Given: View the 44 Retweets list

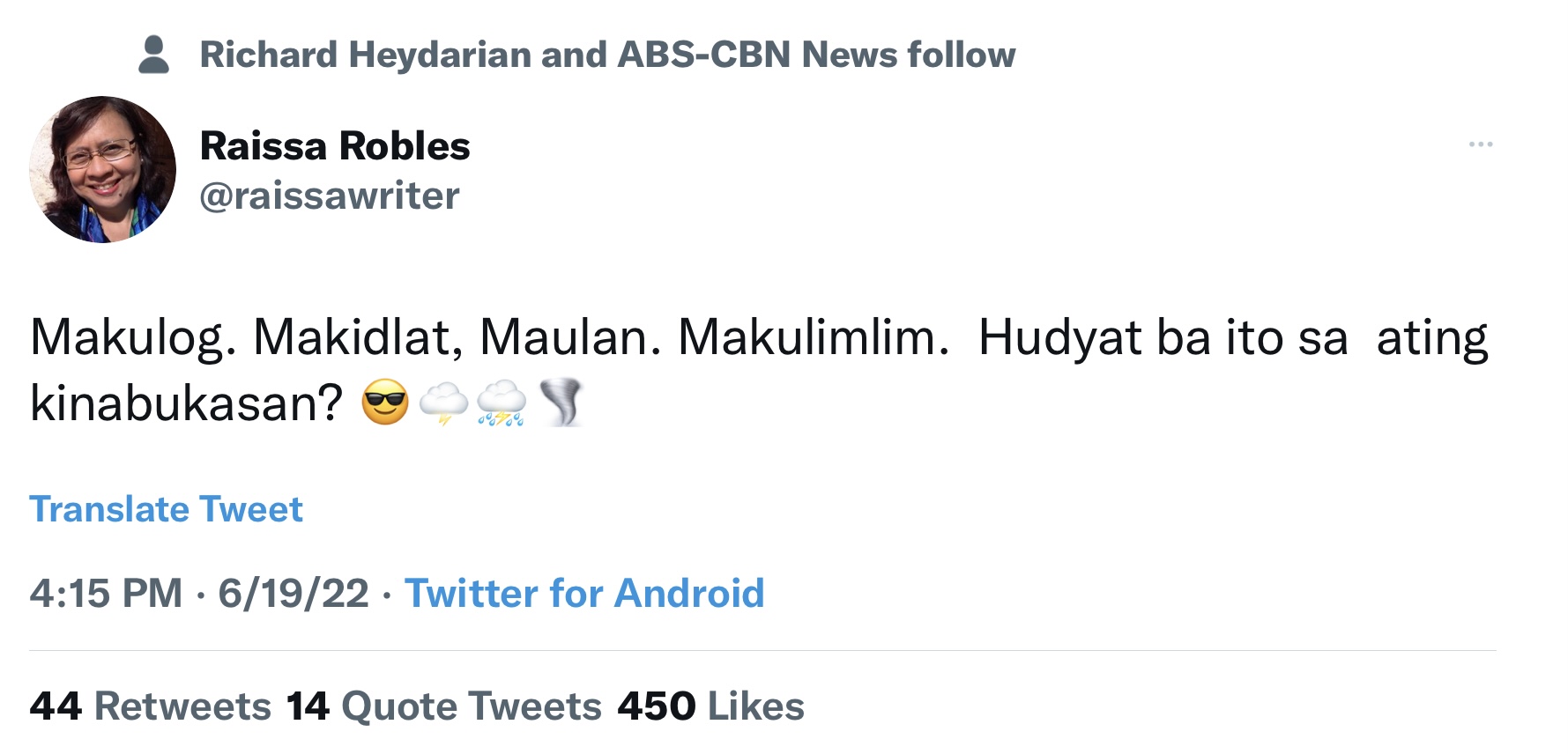Looking at the screenshot, I should coord(152,705).
